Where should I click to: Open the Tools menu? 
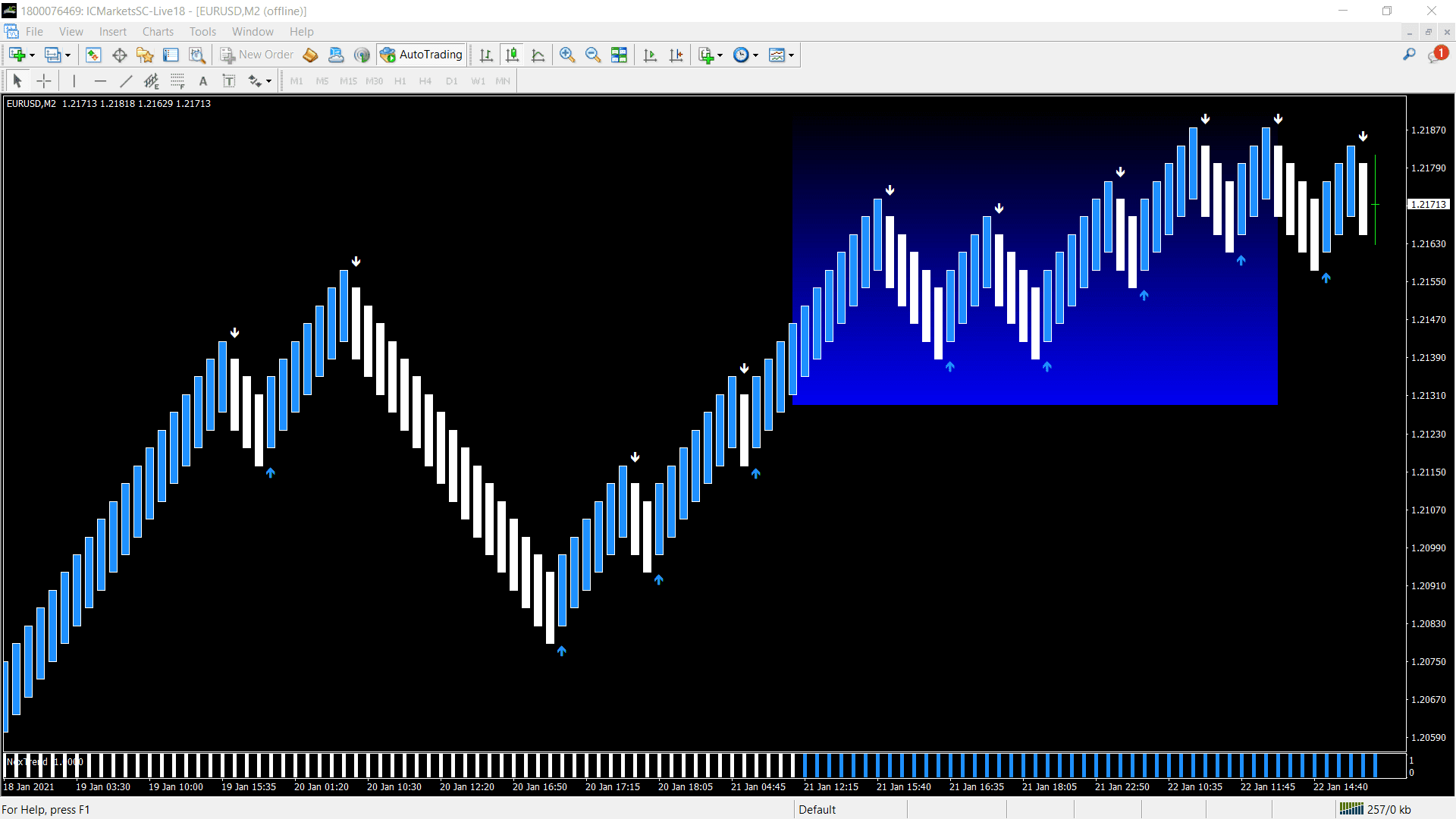(x=202, y=32)
